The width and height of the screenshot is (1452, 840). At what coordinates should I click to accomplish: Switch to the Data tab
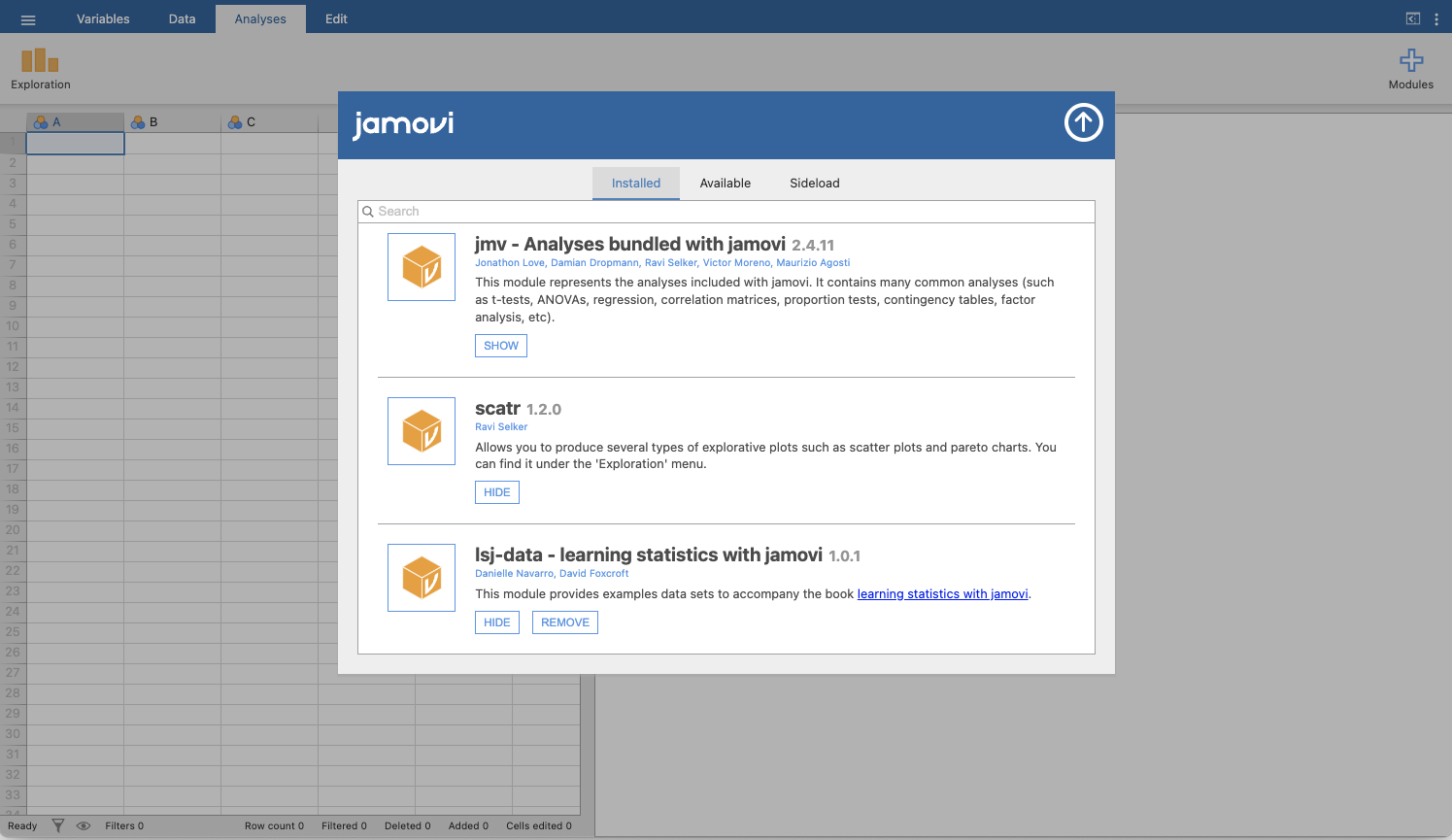182,18
